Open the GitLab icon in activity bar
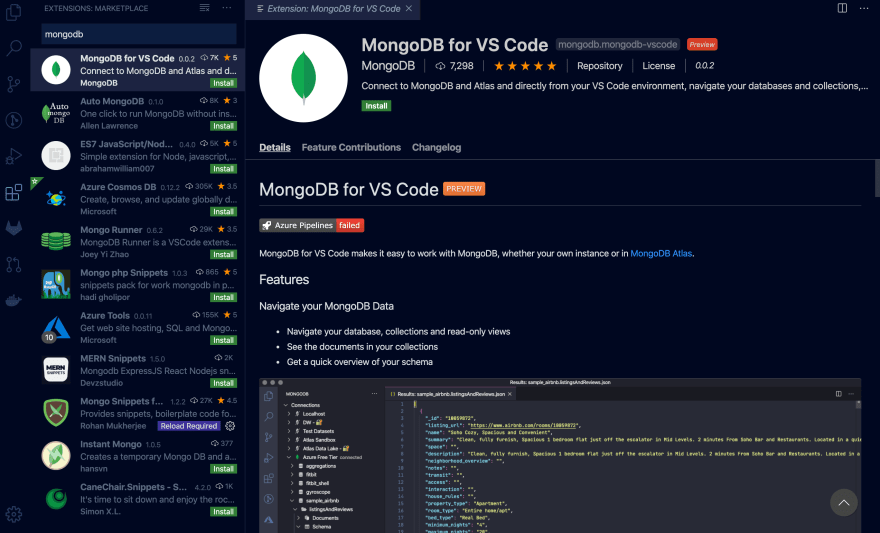Viewport: 880px width, 533px height. (13, 228)
